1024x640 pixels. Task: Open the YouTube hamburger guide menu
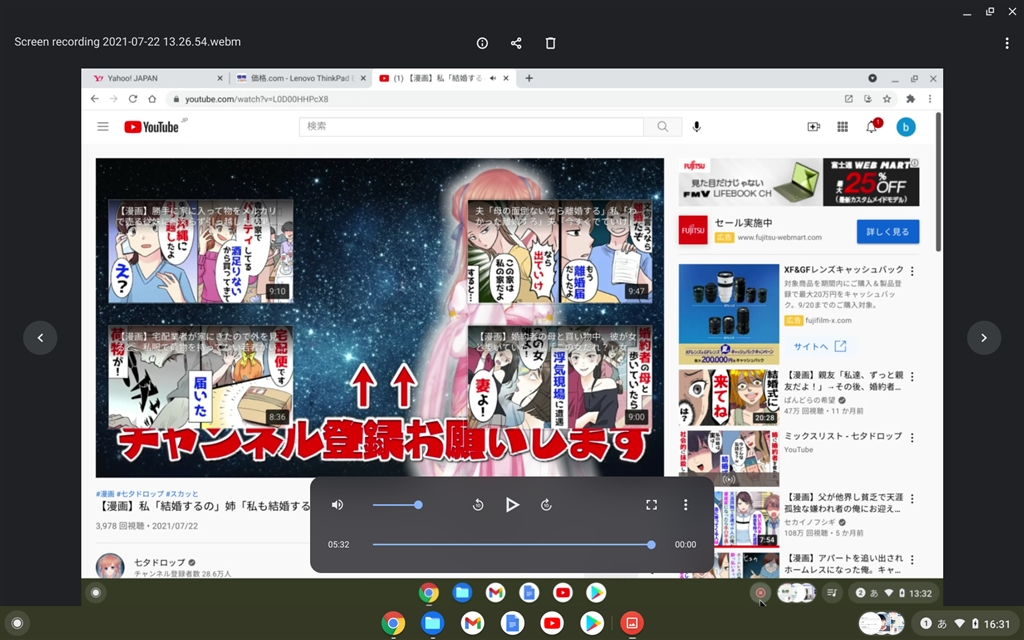[x=103, y=127]
